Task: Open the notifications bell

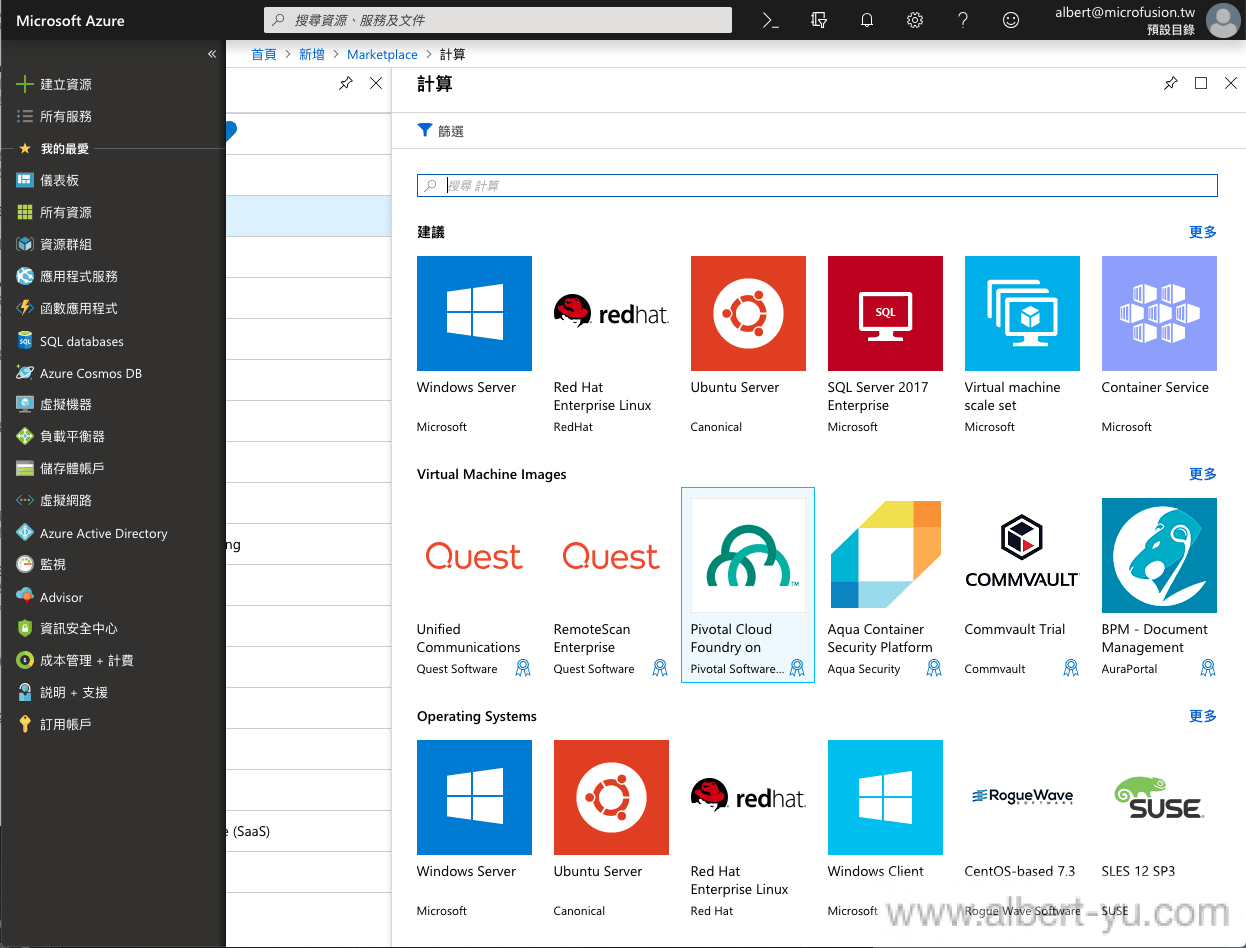Action: pyautogui.click(x=867, y=20)
